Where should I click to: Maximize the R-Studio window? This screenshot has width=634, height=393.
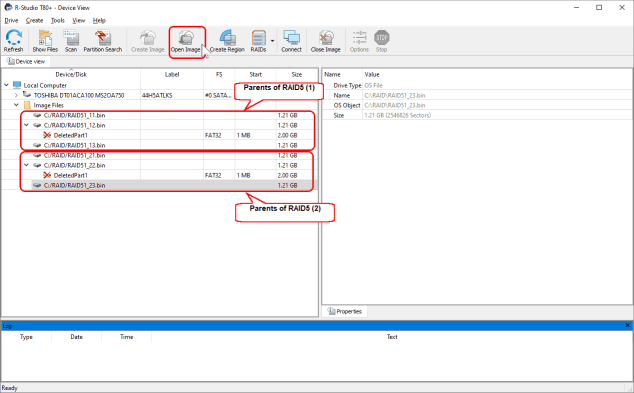[599, 7]
